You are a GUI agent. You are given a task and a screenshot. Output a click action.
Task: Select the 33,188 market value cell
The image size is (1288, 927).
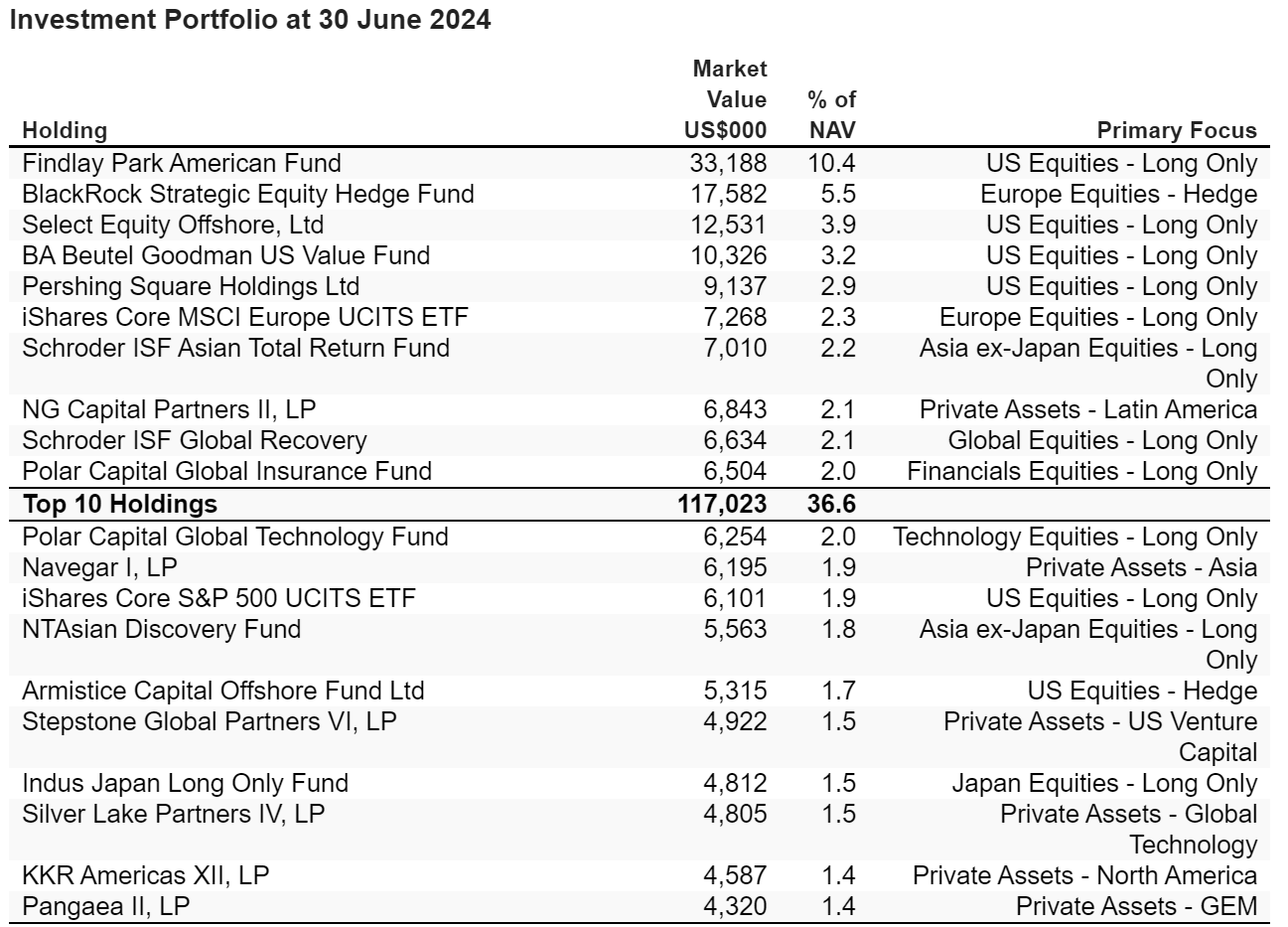click(x=728, y=164)
